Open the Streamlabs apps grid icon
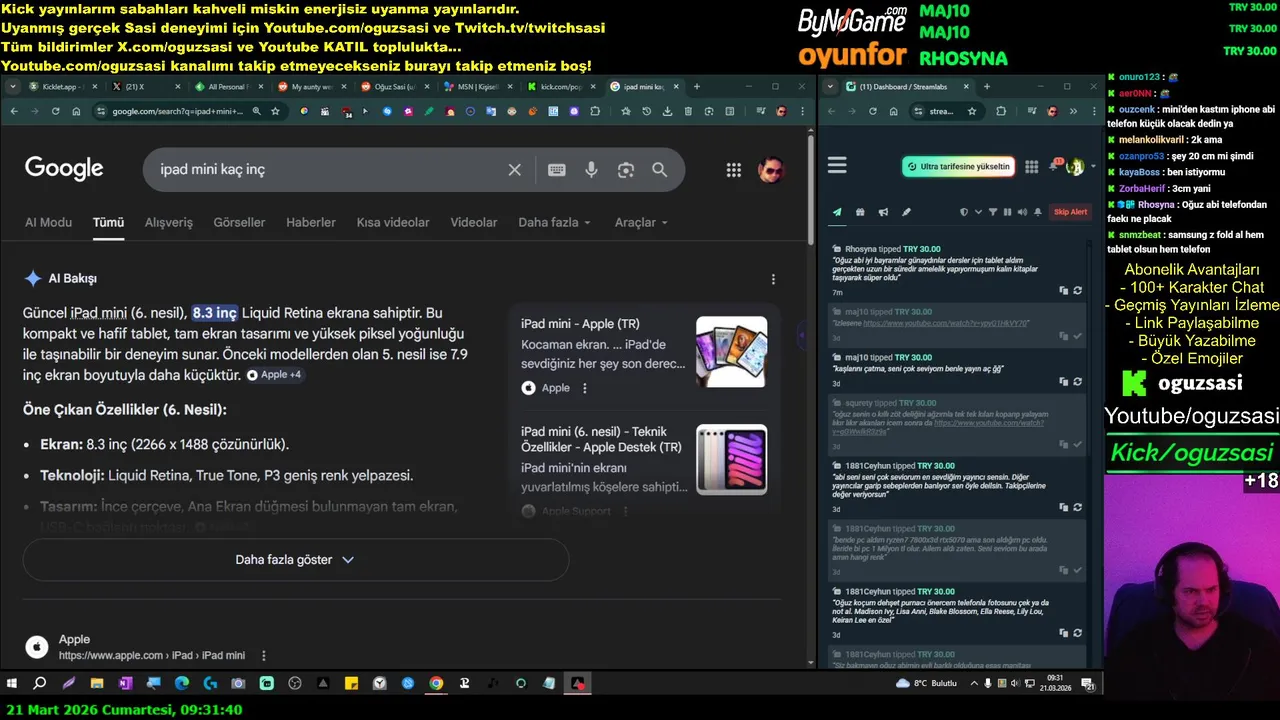The height and width of the screenshot is (720, 1280). pyautogui.click(x=1032, y=167)
